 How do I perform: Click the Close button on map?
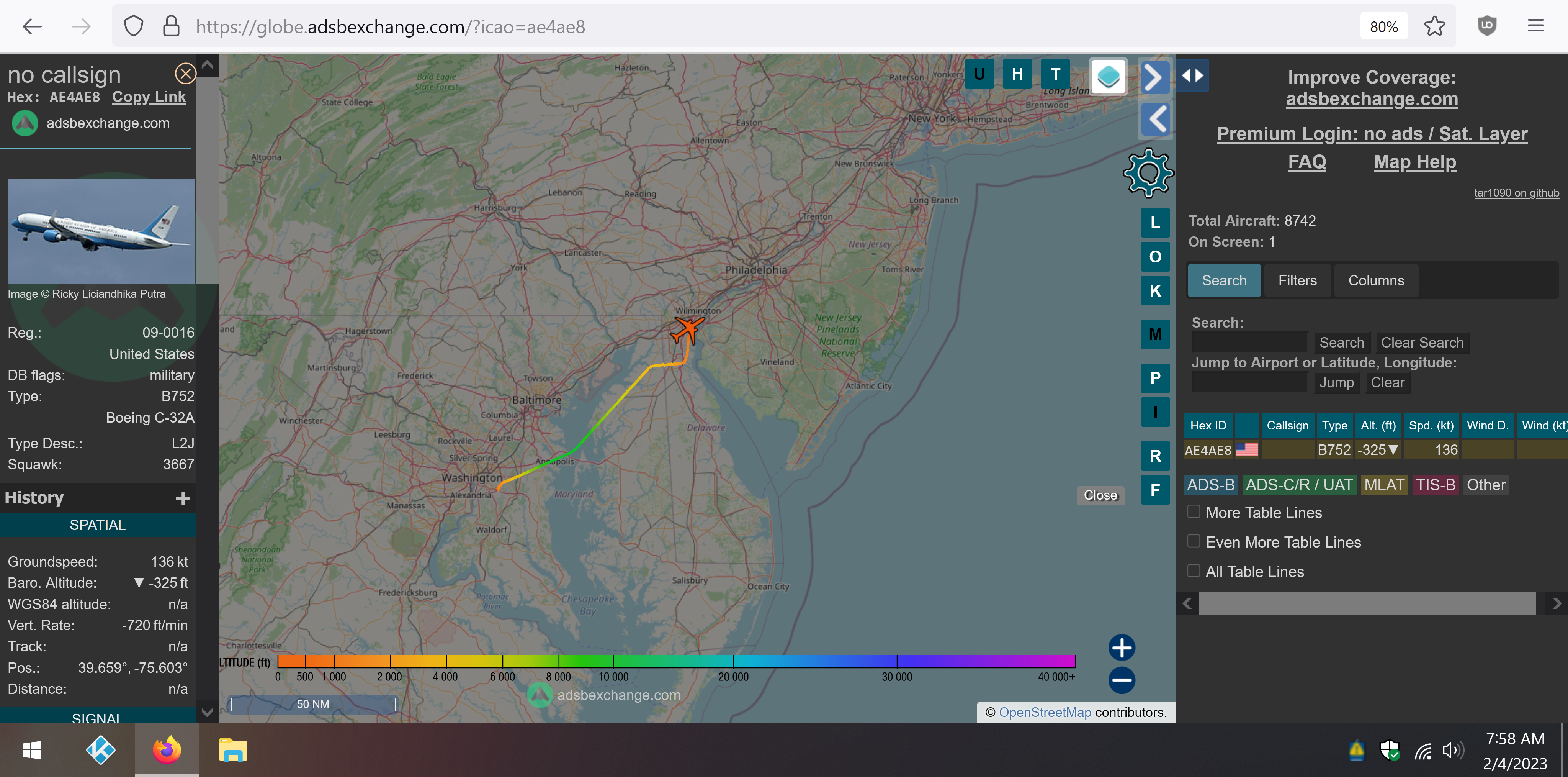[1100, 495]
